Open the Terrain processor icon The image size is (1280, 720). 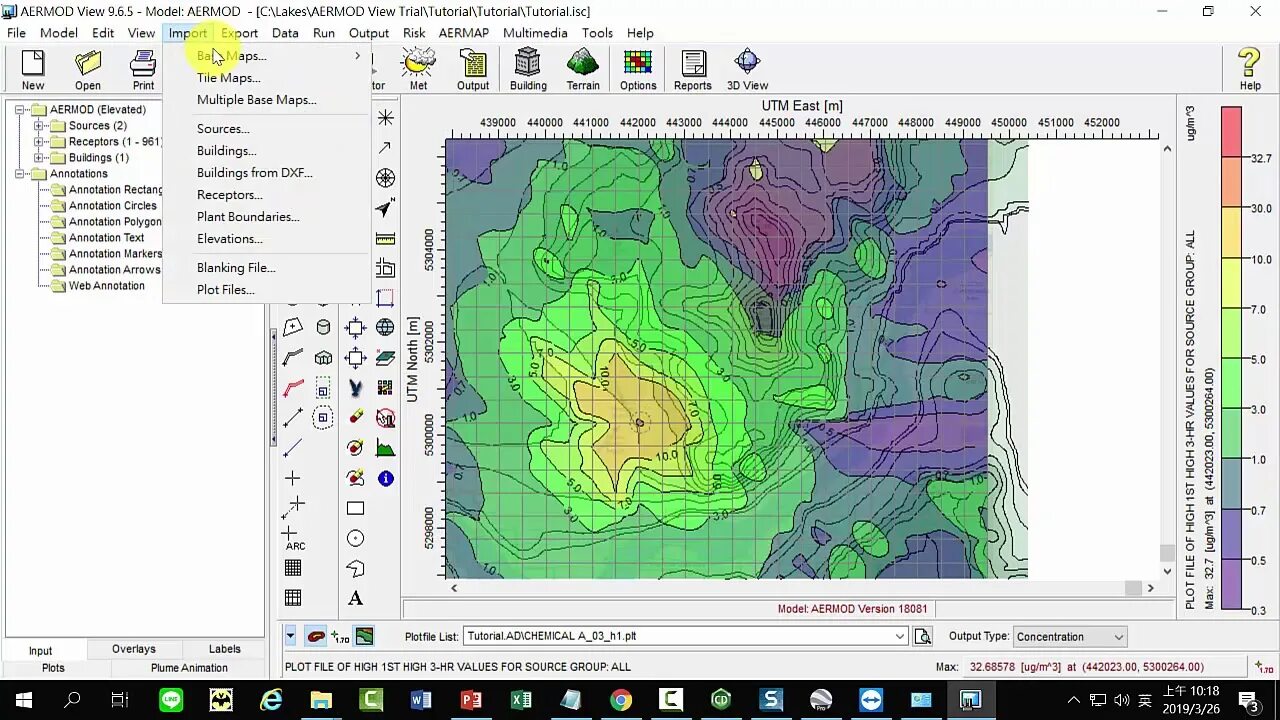click(x=583, y=69)
